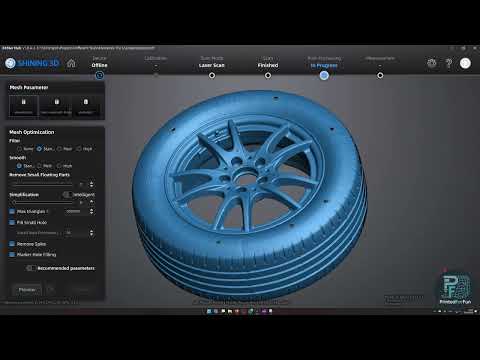480x360 pixels.
Task: Toggle the Fill Small Hole checkbox
Action: click(12, 222)
